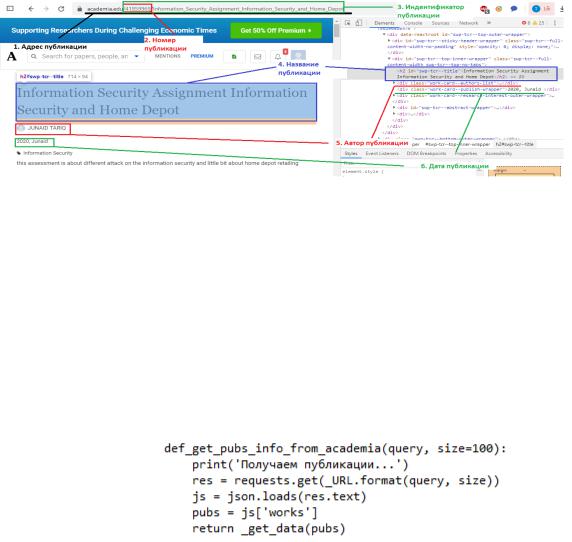Image resolution: width=572 pixels, height=542 pixels.
Task: Click the browser back arrow
Action: click(31, 9)
